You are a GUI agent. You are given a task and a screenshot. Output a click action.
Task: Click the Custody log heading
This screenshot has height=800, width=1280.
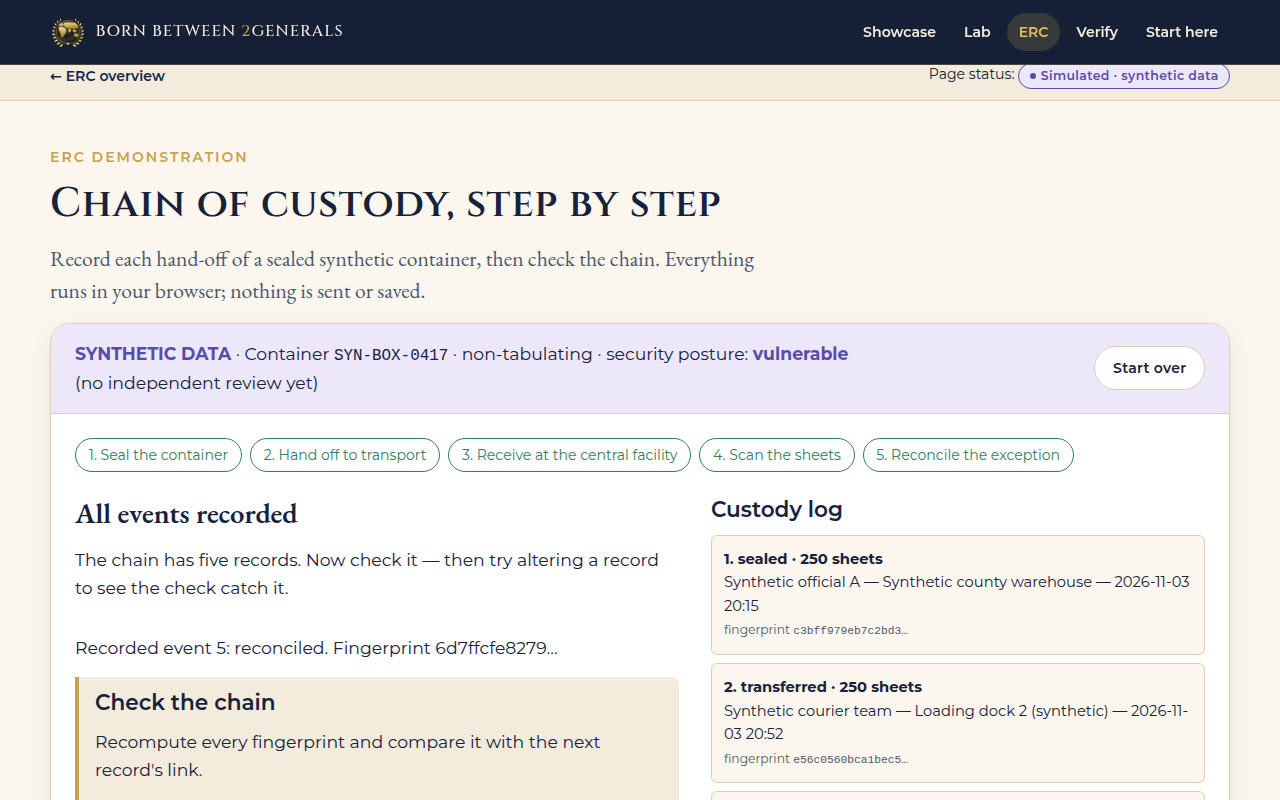point(777,510)
